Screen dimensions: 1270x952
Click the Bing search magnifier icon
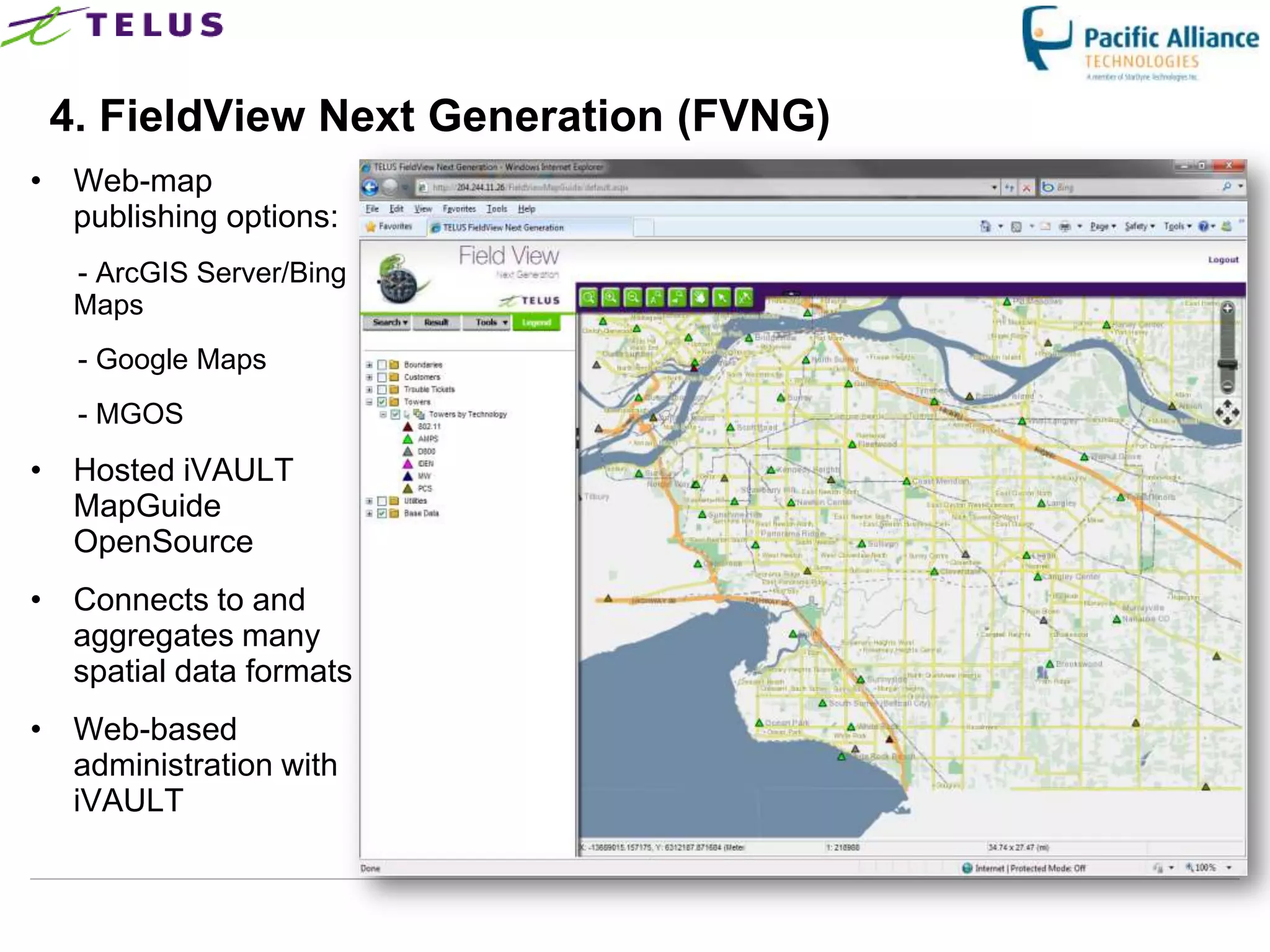(1227, 187)
